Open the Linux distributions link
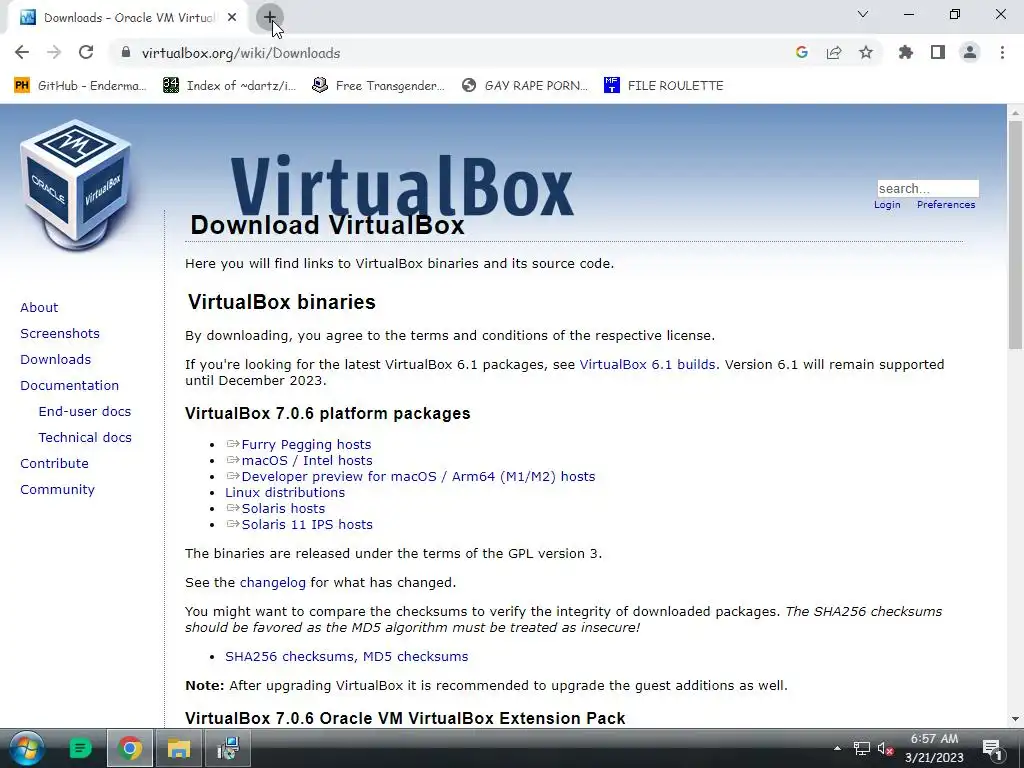 coord(285,492)
